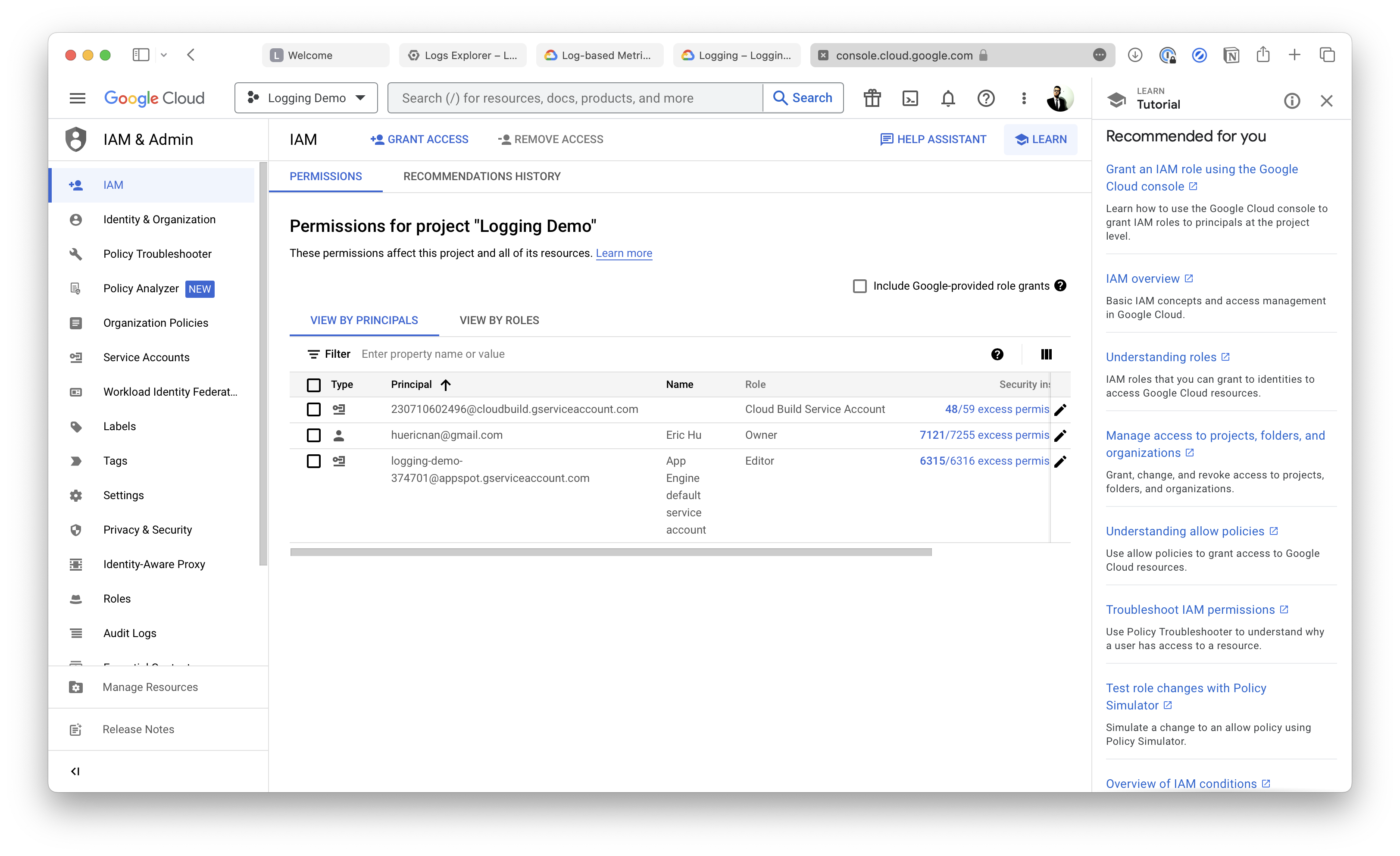This screenshot has height=856, width=1400.
Task: Close the Learn Tutorial panel
Action: (x=1326, y=100)
